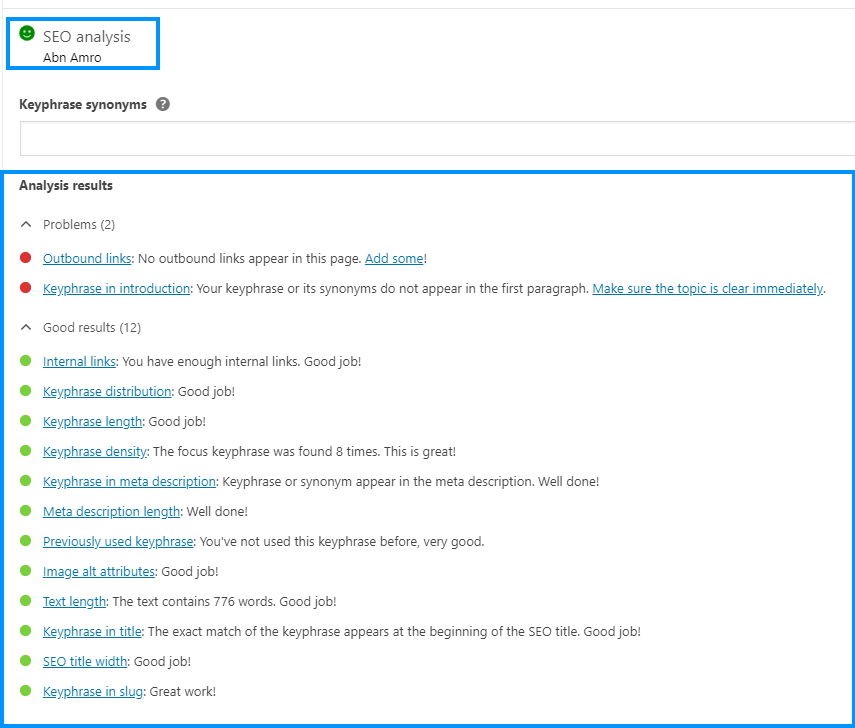
Task: Open the Image alt attributes link
Action: [99, 571]
